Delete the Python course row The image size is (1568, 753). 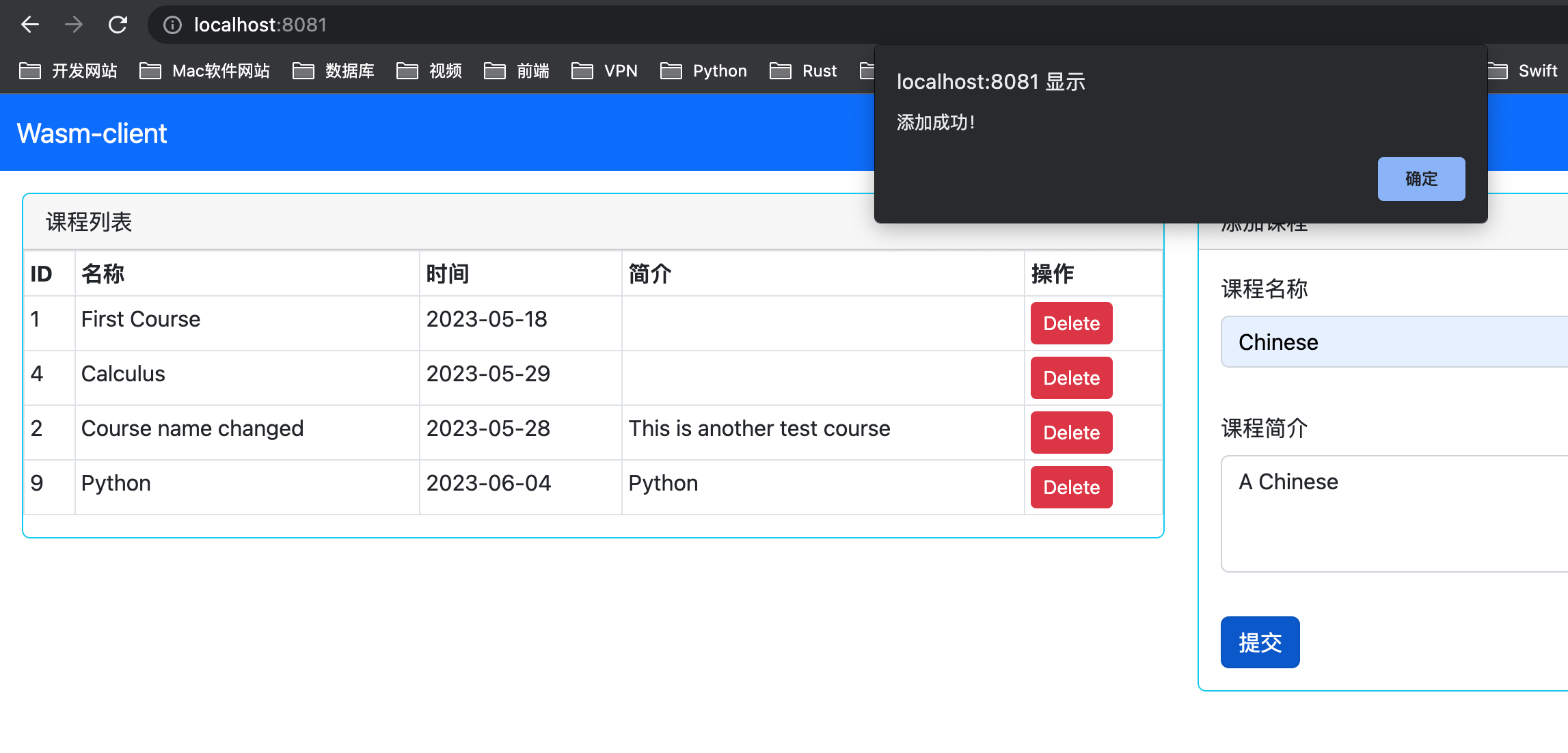click(x=1071, y=487)
